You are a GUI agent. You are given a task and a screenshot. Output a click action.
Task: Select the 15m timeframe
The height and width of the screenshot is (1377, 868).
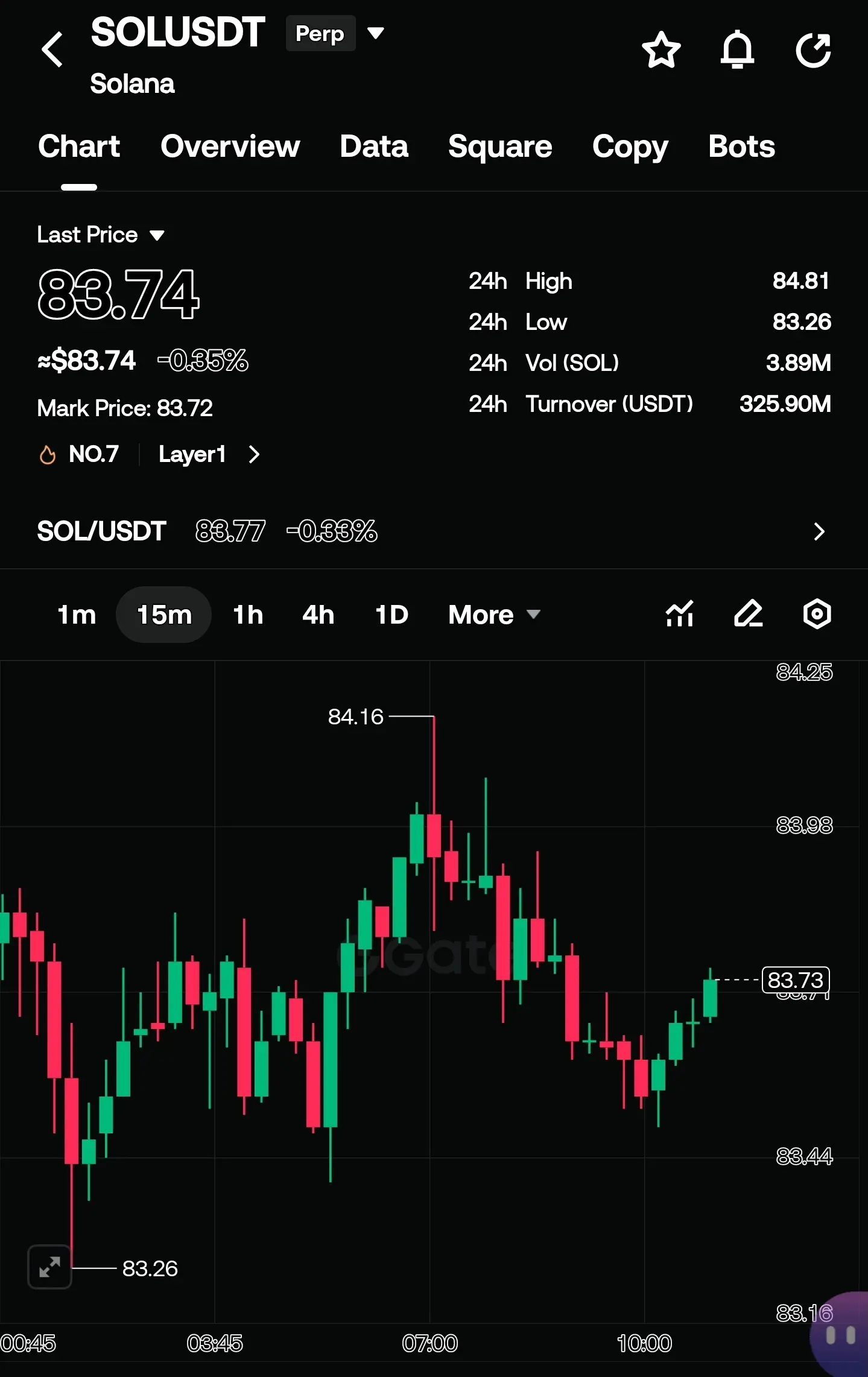[x=164, y=615]
